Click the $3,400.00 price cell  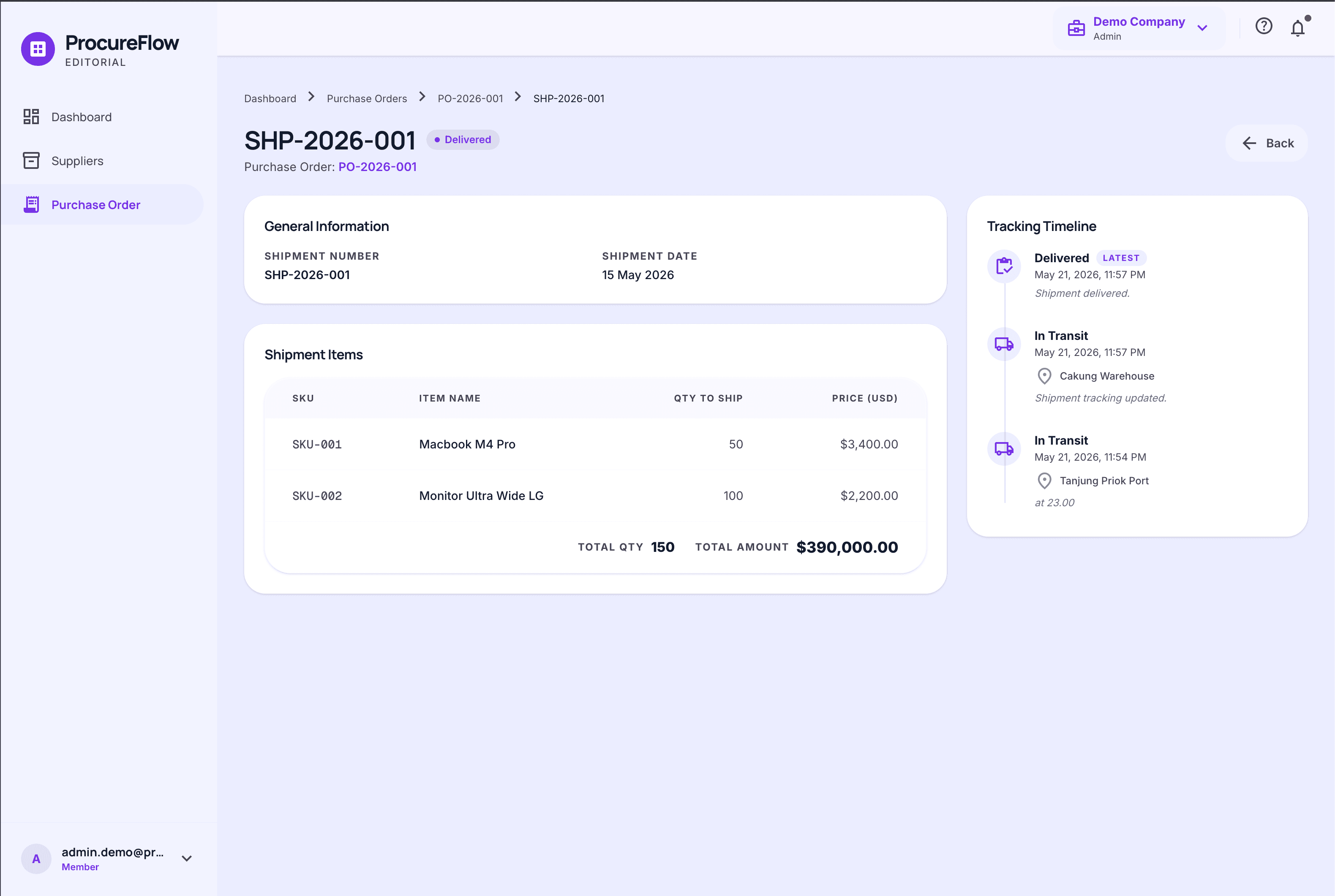tap(869, 444)
